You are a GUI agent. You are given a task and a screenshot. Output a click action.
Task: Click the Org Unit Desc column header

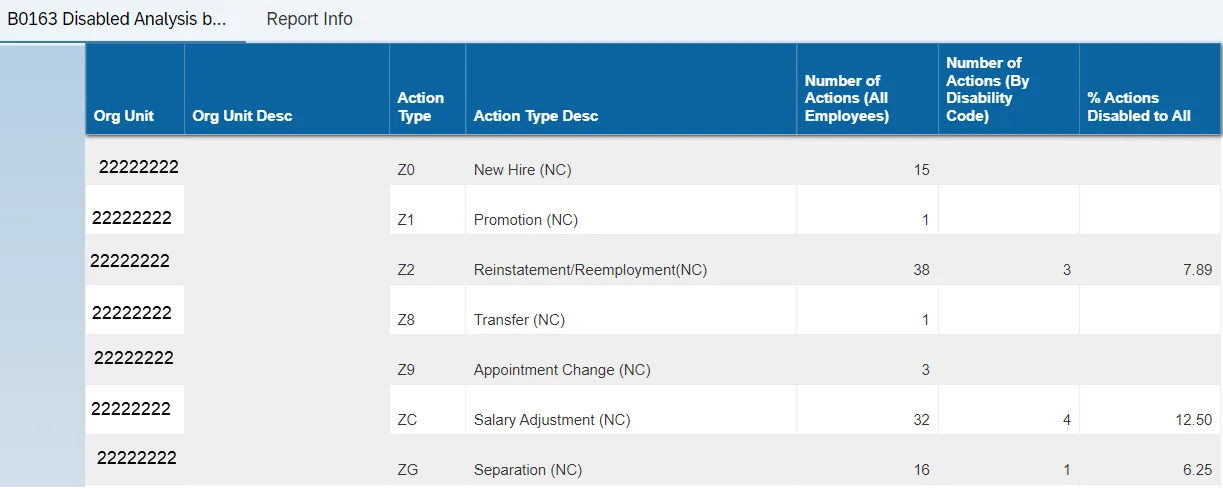click(x=242, y=116)
